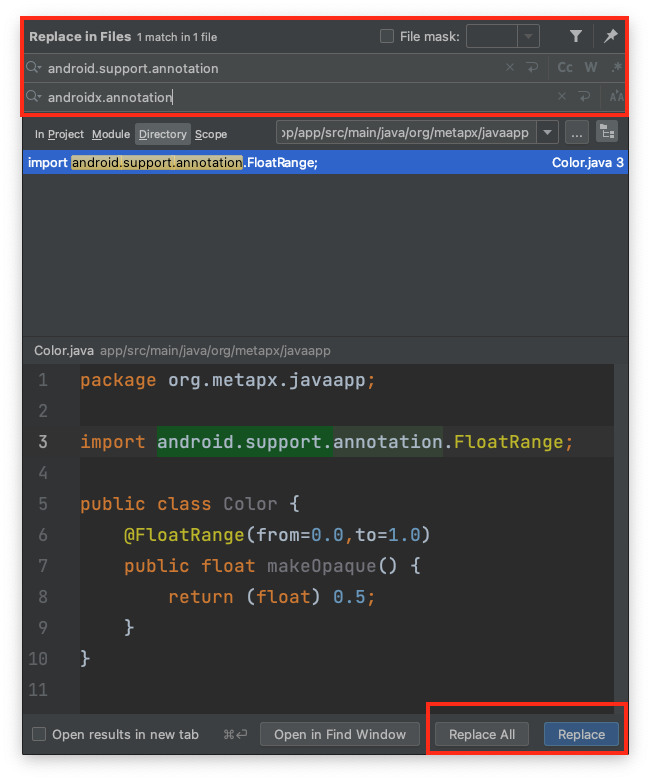The image size is (651, 781).
Task: Toggle Words (W) matching option
Action: 591,67
